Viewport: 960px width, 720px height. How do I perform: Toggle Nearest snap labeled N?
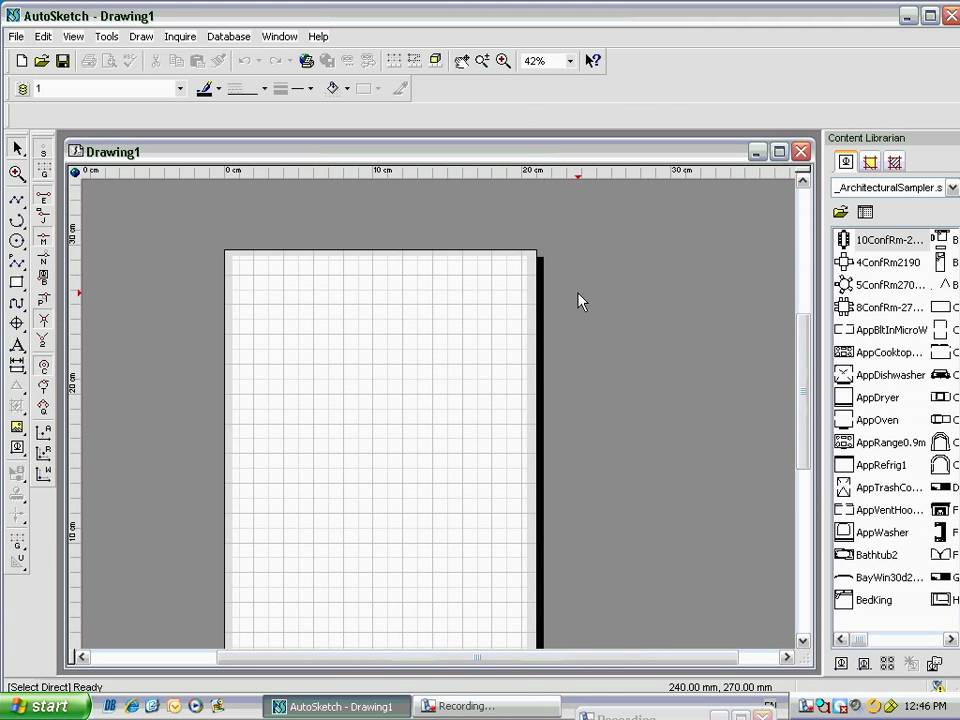coord(43,258)
